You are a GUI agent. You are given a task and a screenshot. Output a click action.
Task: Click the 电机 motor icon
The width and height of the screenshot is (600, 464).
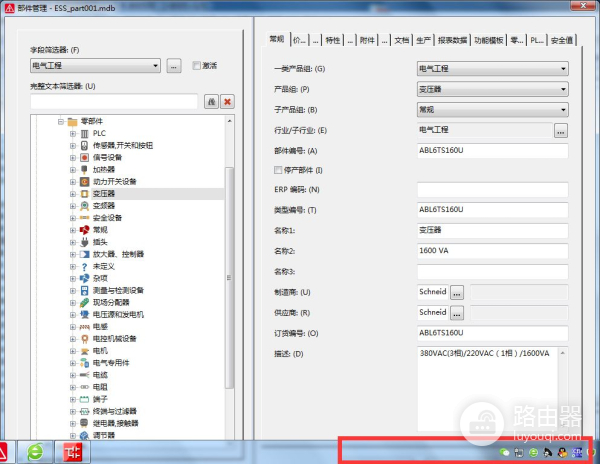click(x=85, y=351)
